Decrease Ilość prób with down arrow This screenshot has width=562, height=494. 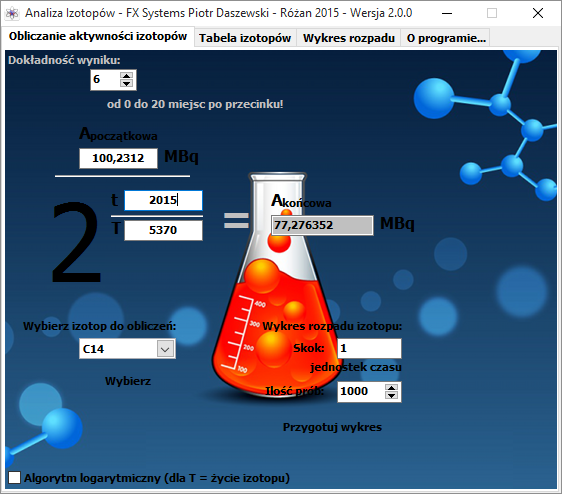(391, 395)
